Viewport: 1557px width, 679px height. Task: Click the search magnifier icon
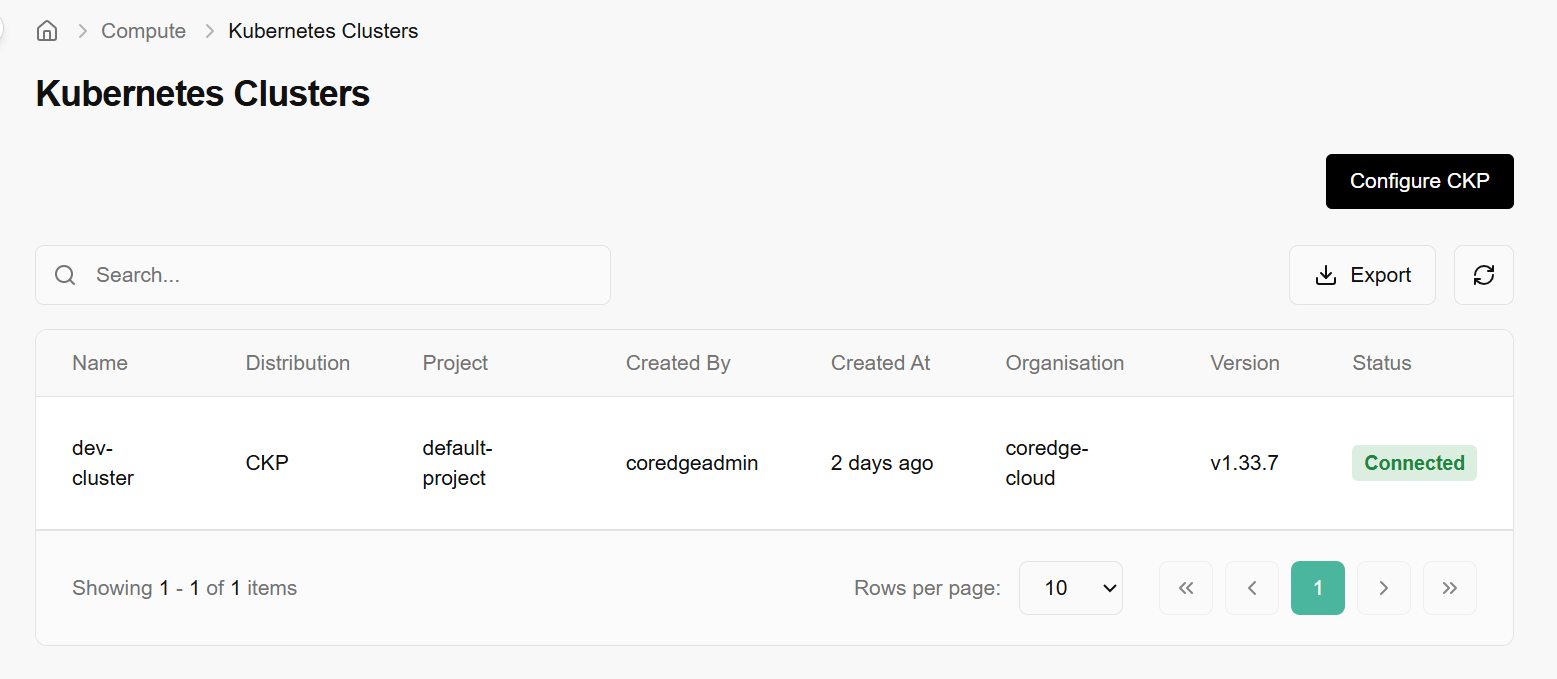65,275
